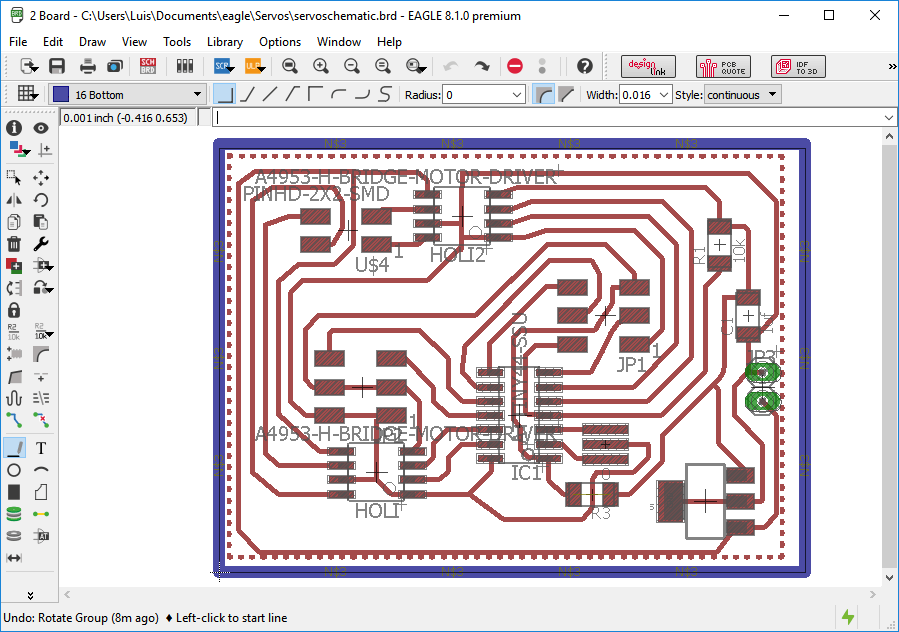Select the Show (eye) tool
The height and width of the screenshot is (632, 899).
point(41,128)
